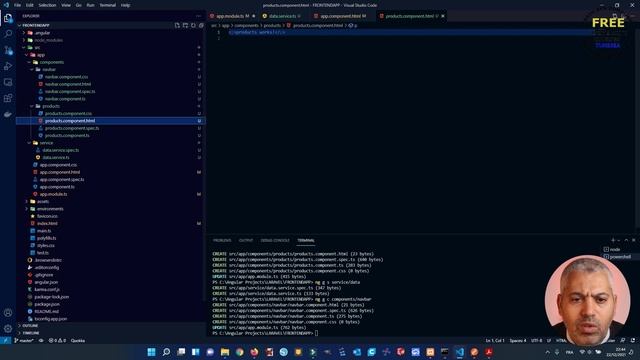Image resolution: width=640 pixels, height=360 pixels.
Task: Open the Explorer view in the activity bar
Action: point(8,18)
